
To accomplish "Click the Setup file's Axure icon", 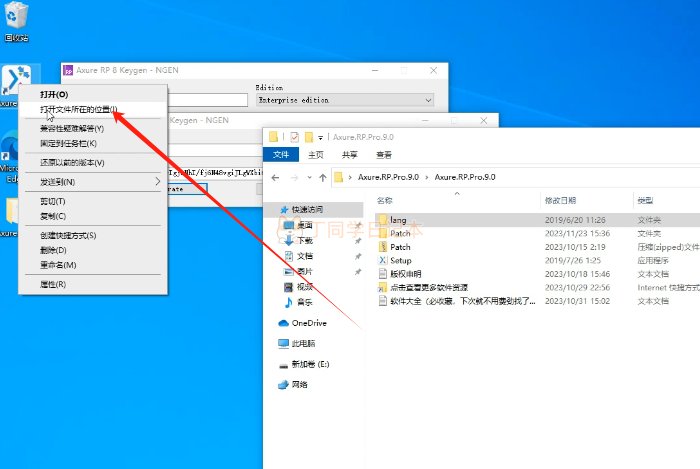I will 383,261.
